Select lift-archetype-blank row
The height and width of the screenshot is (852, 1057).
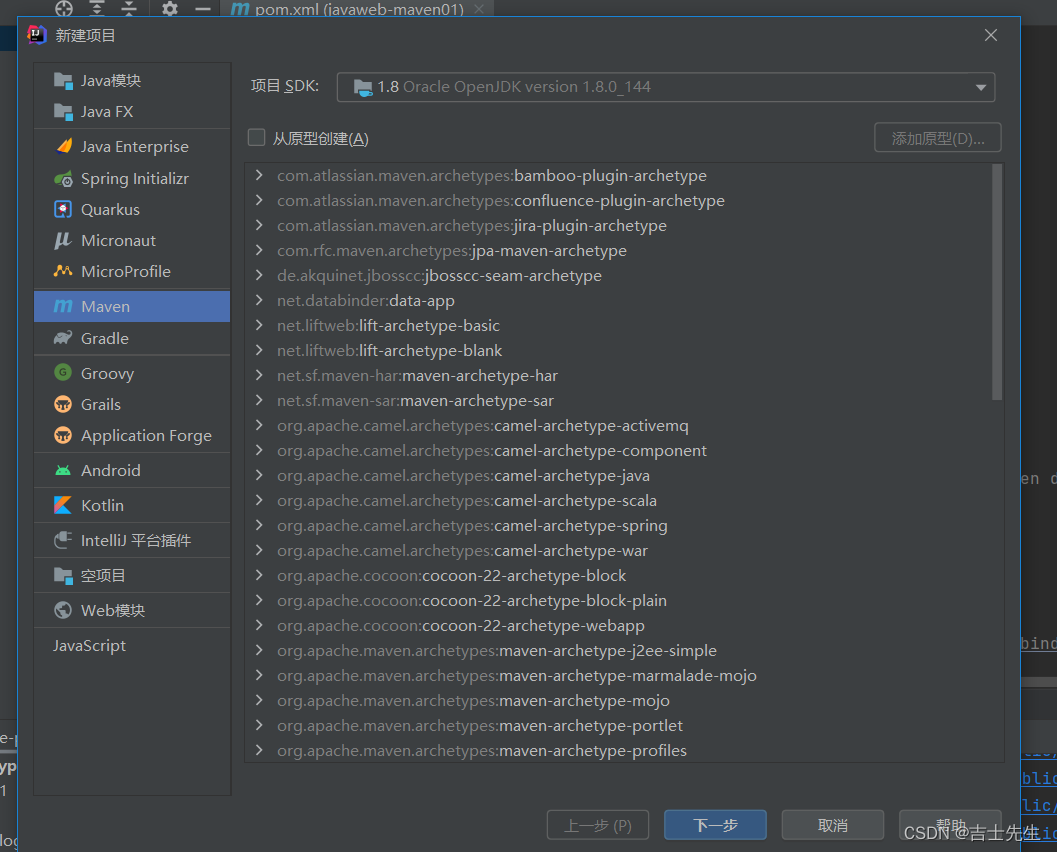click(620, 351)
